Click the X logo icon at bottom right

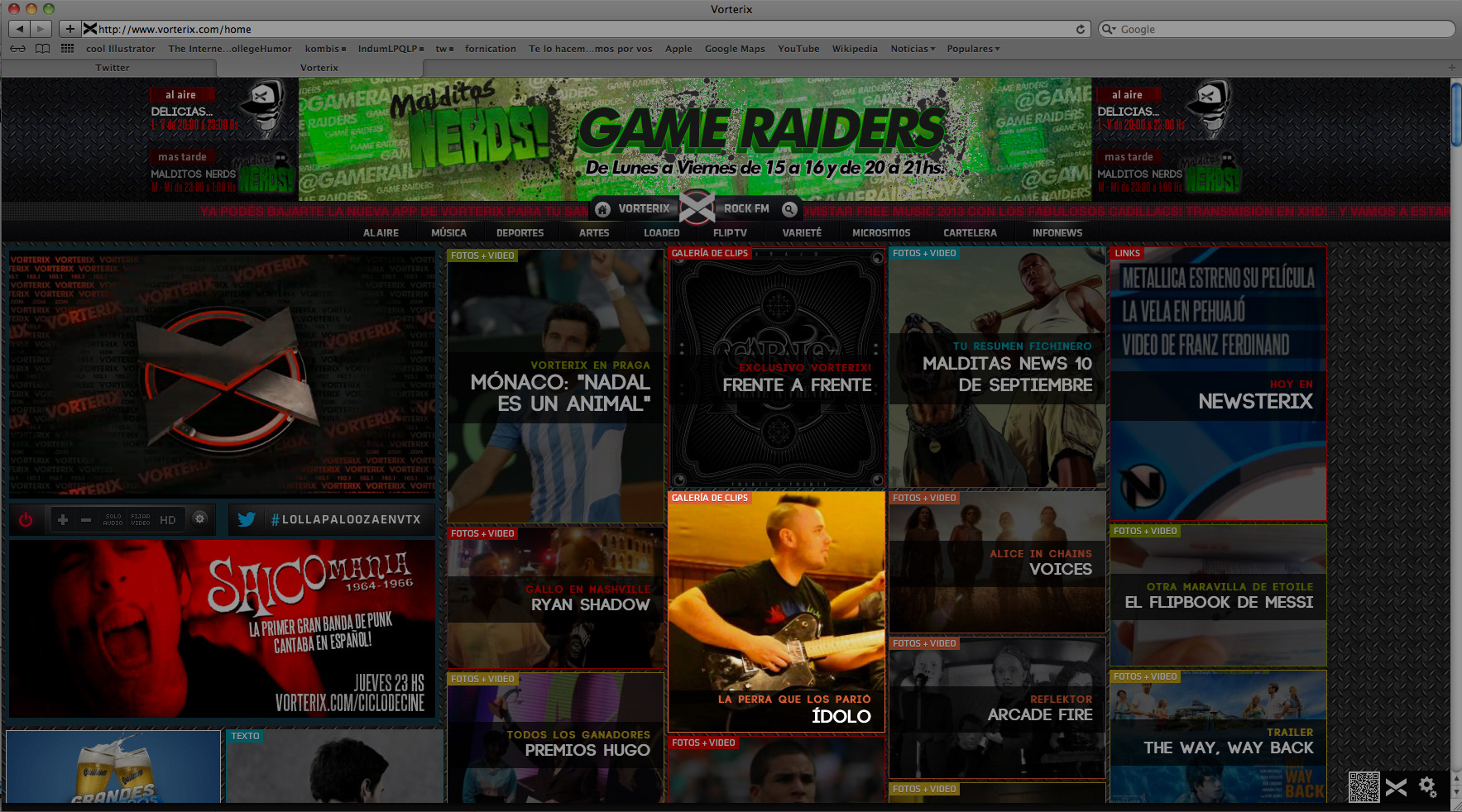point(1397,788)
